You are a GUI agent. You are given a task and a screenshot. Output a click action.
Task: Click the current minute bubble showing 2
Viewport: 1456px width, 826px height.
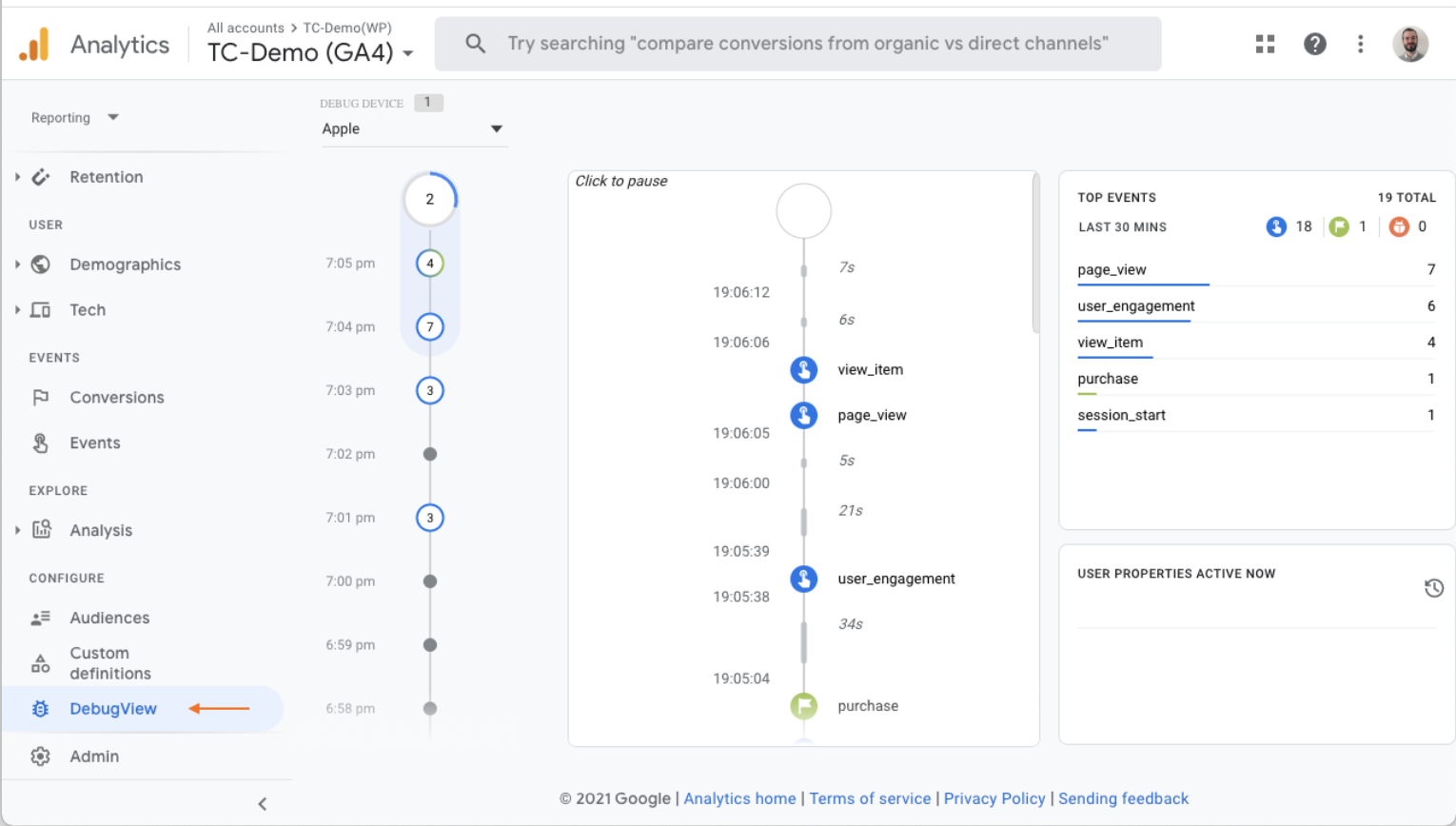point(430,199)
